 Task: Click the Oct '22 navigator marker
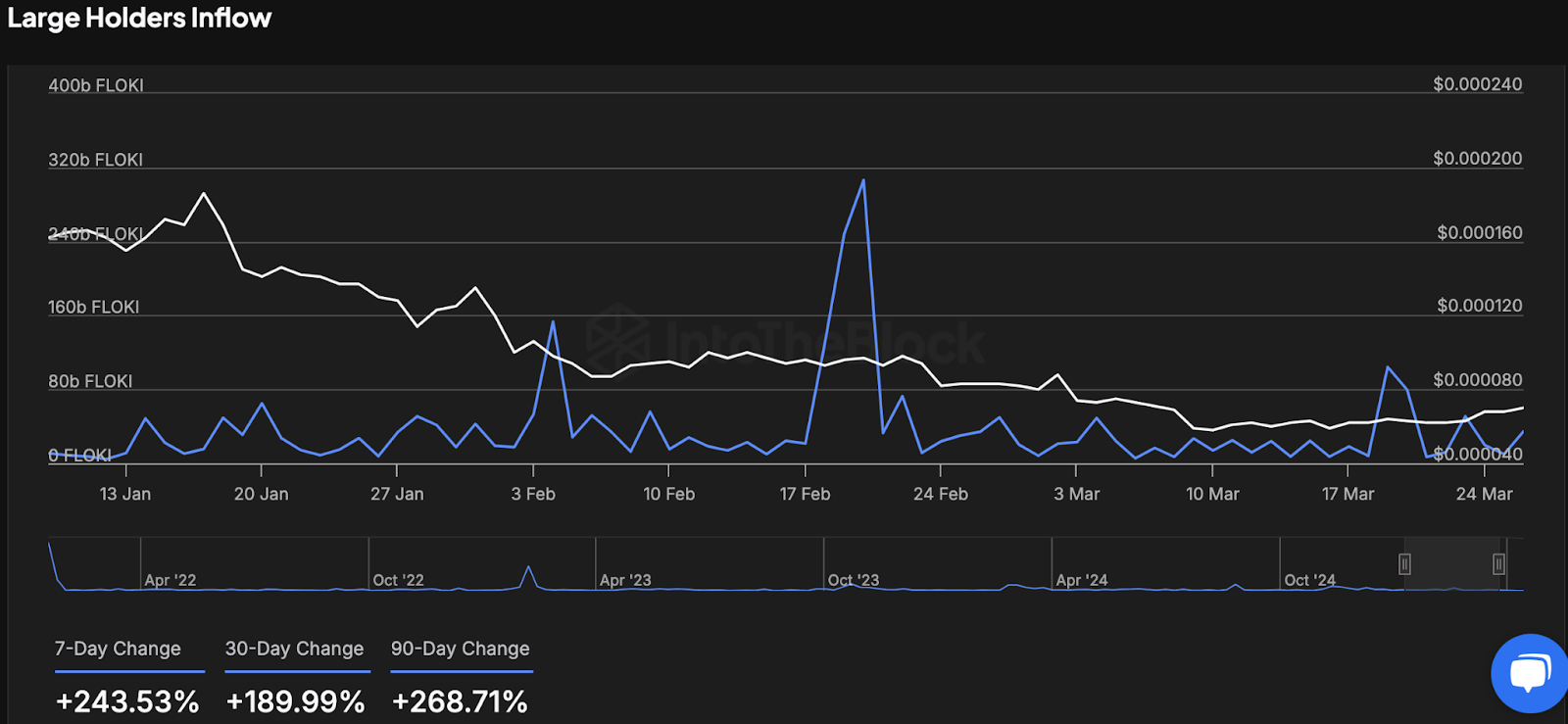398,580
